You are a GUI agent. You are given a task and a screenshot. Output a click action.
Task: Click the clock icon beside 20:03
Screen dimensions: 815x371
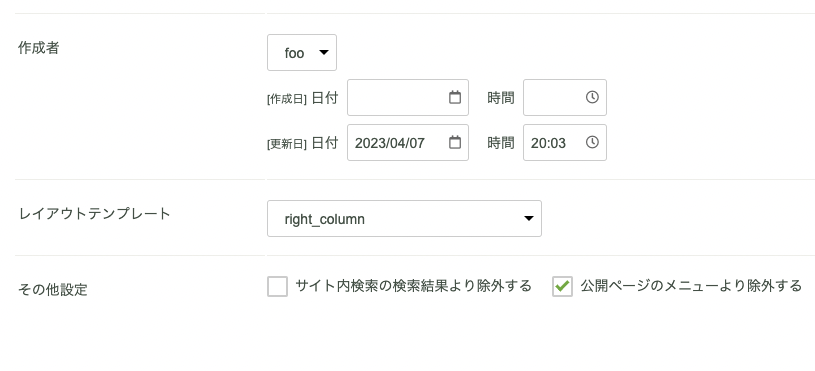point(592,142)
